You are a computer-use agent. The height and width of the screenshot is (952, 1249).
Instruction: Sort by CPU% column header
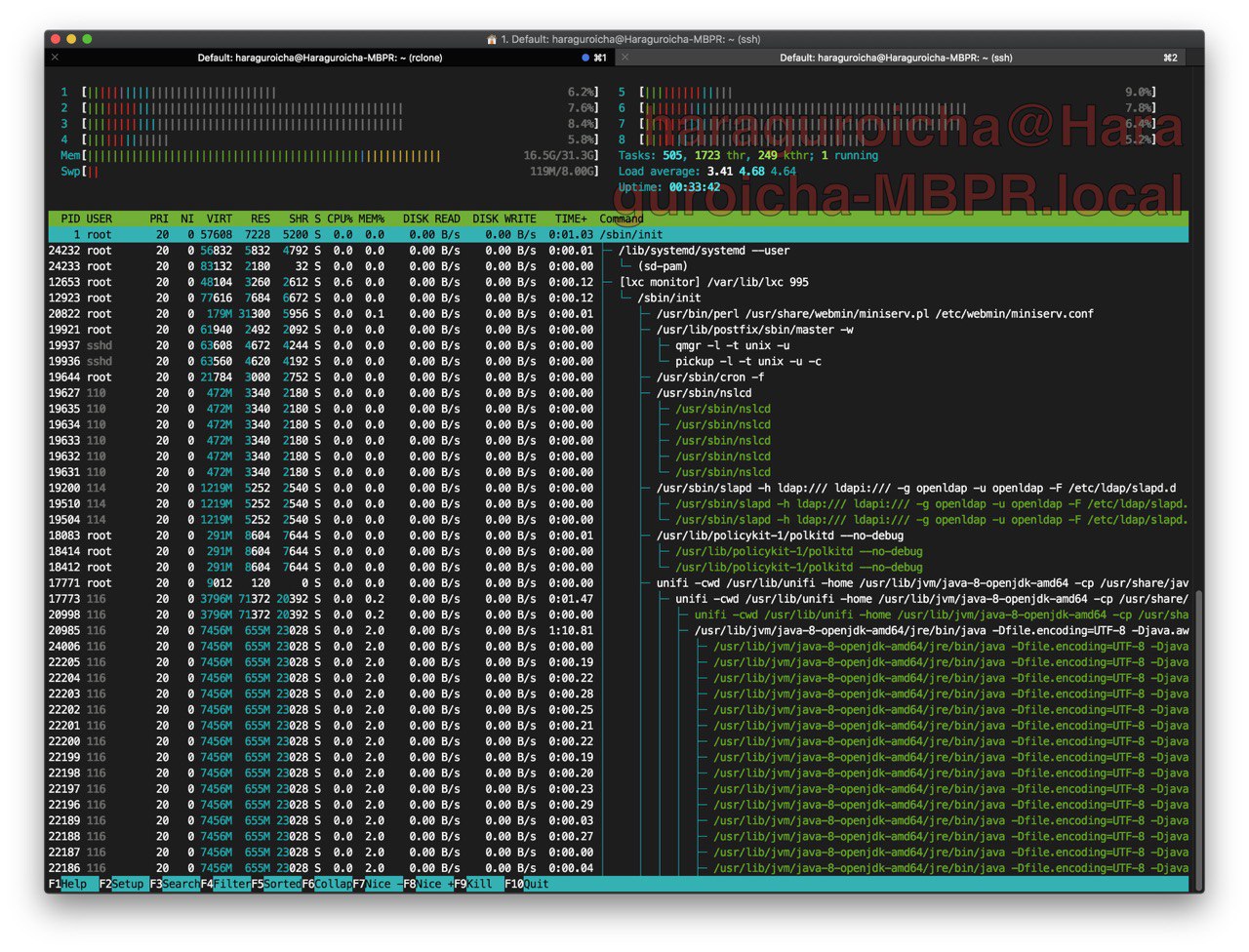point(340,218)
